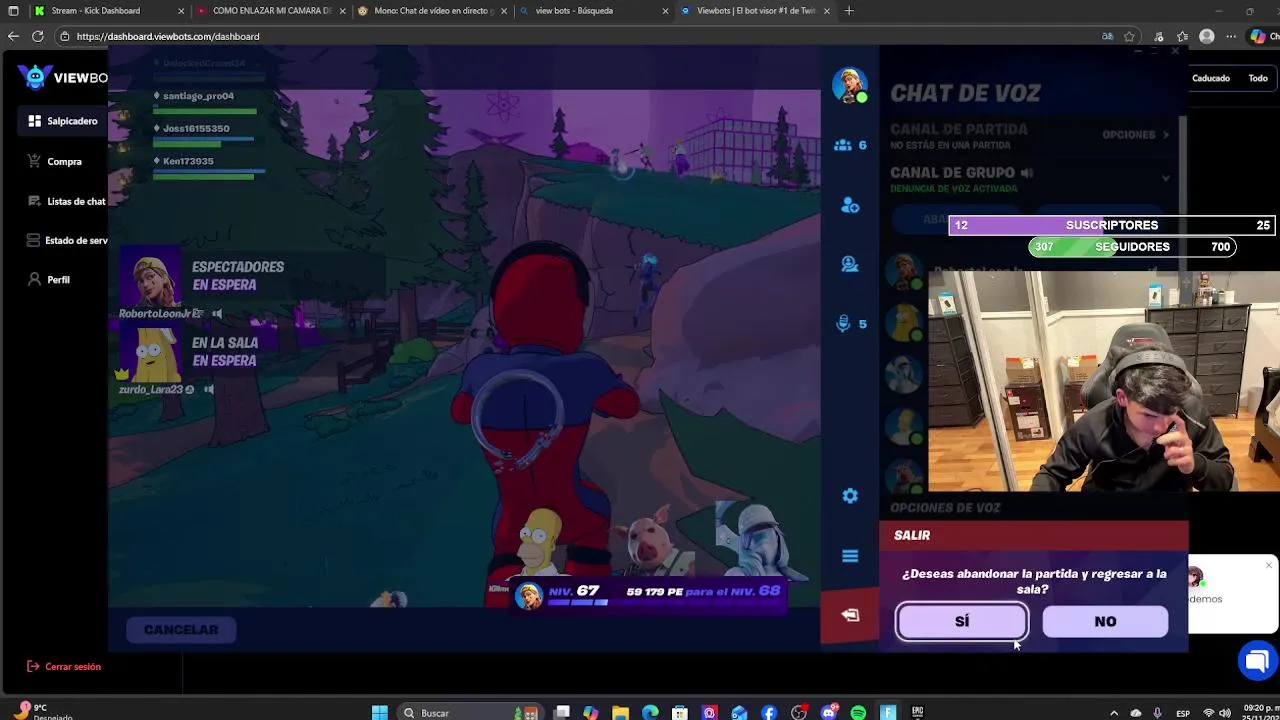Open the friends list icon showing 6
Viewport: 1280px width, 720px height.
(x=849, y=145)
